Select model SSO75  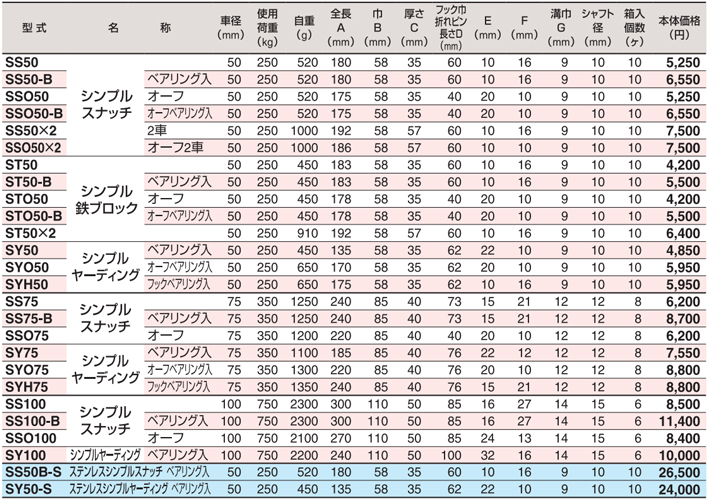pos(27,336)
